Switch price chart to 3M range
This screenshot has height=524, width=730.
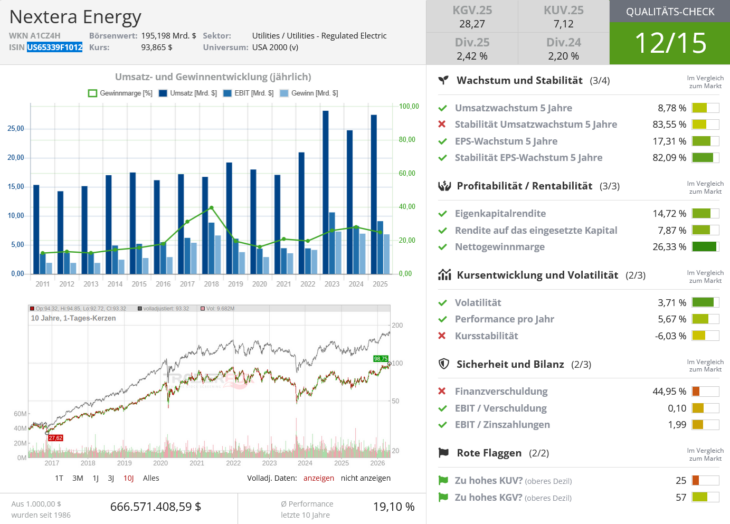pyautogui.click(x=77, y=478)
